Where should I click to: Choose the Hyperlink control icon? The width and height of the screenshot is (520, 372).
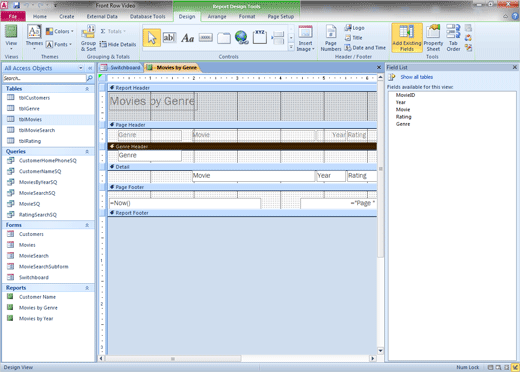pos(241,38)
